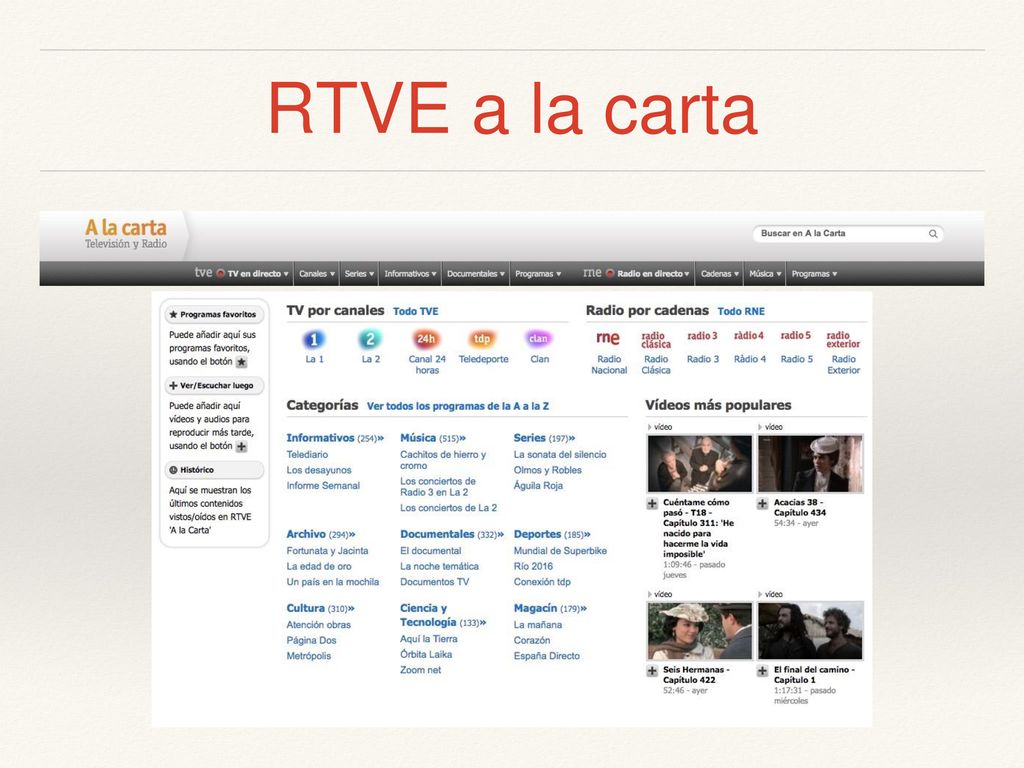Click the search magnifier icon
This screenshot has height=768, width=1024.
[933, 234]
